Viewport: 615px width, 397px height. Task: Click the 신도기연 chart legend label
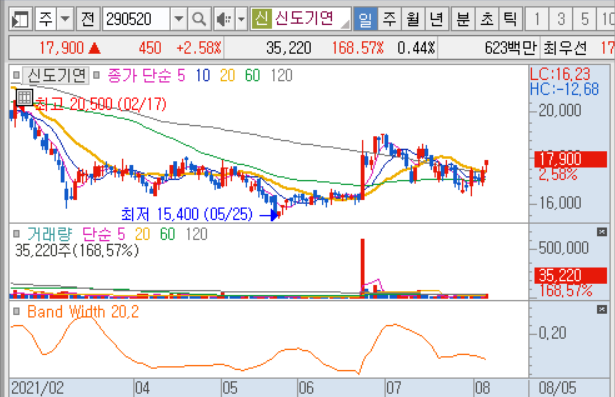[x=56, y=75]
